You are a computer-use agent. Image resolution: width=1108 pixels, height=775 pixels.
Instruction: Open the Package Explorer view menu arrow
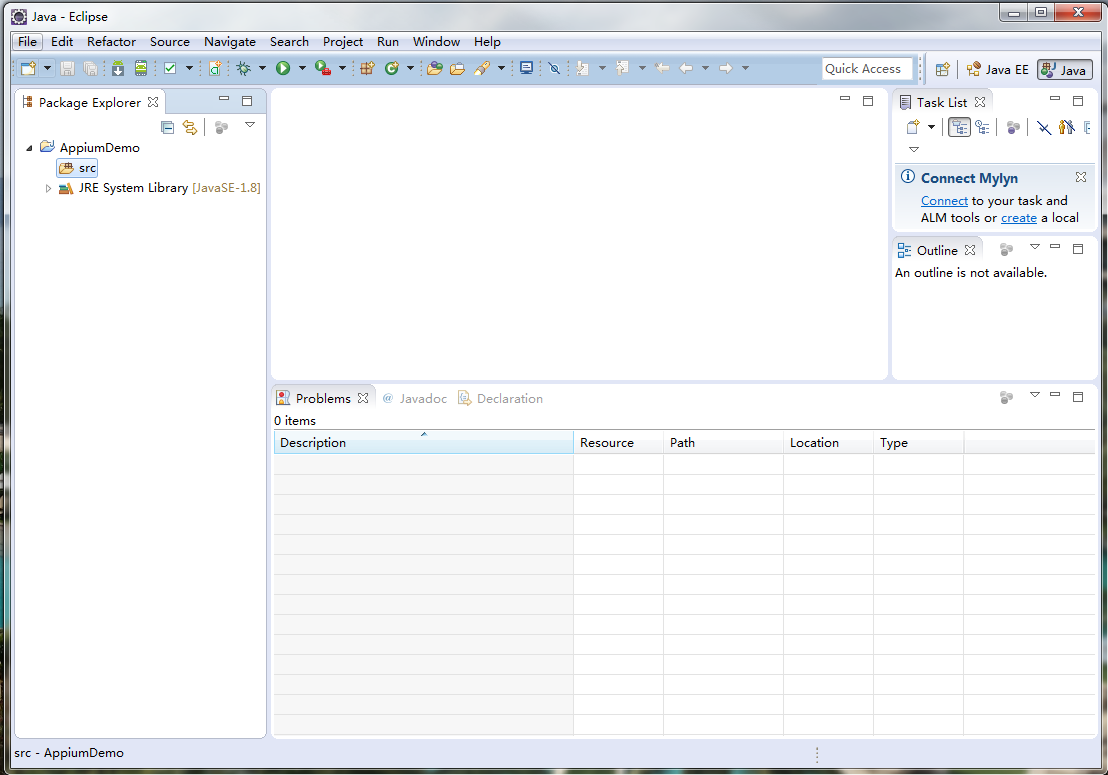(249, 124)
